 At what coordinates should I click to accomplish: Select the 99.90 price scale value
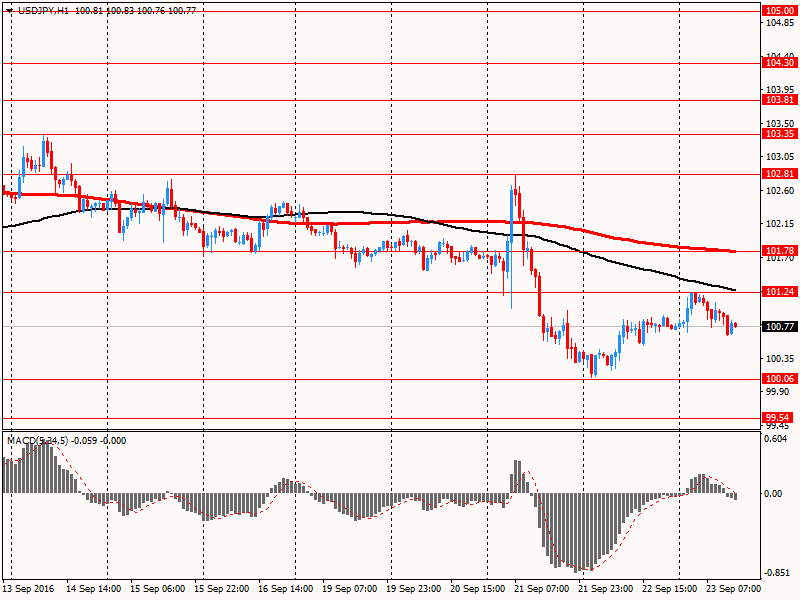[x=778, y=392]
